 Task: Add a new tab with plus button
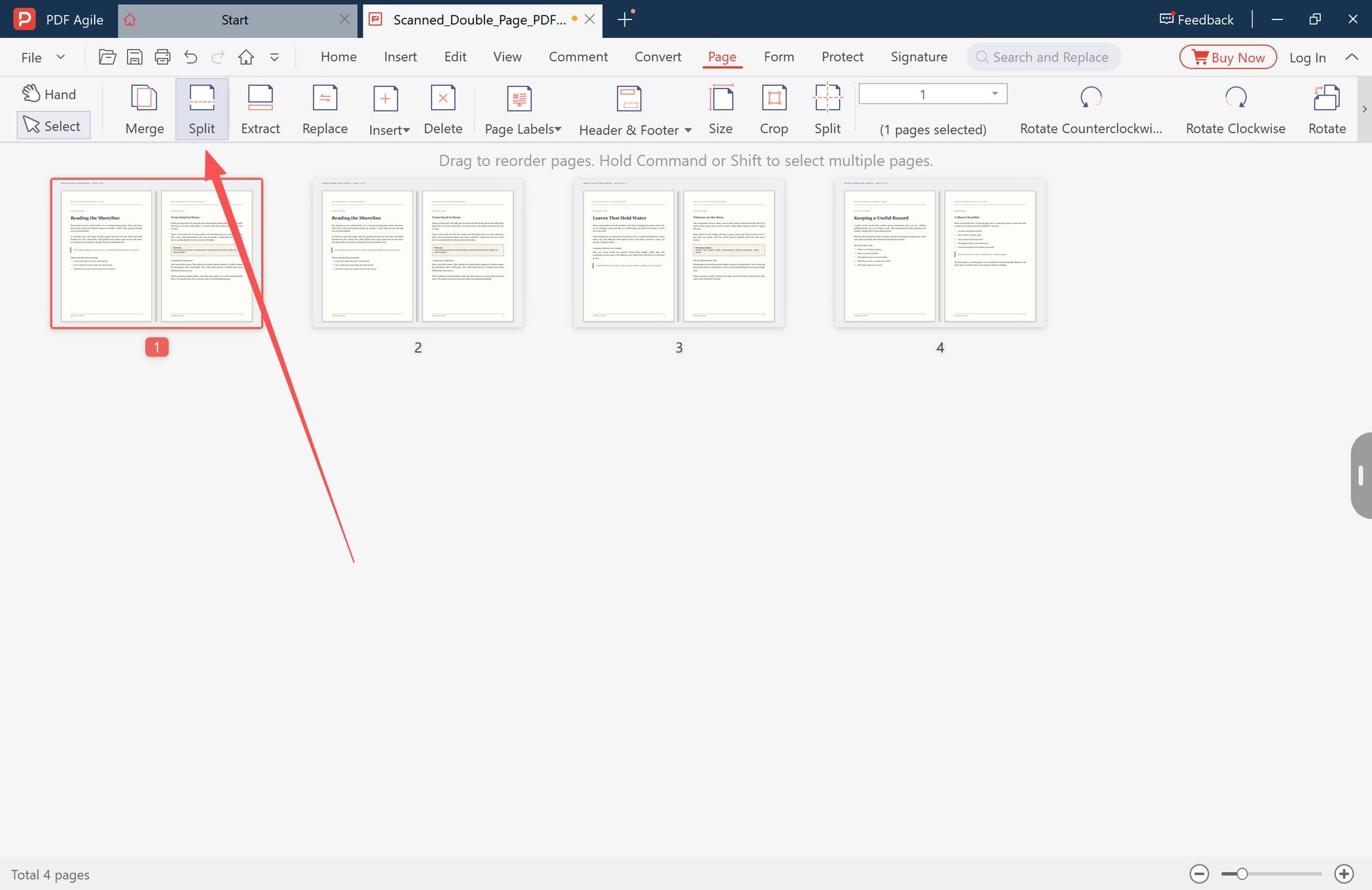(625, 19)
